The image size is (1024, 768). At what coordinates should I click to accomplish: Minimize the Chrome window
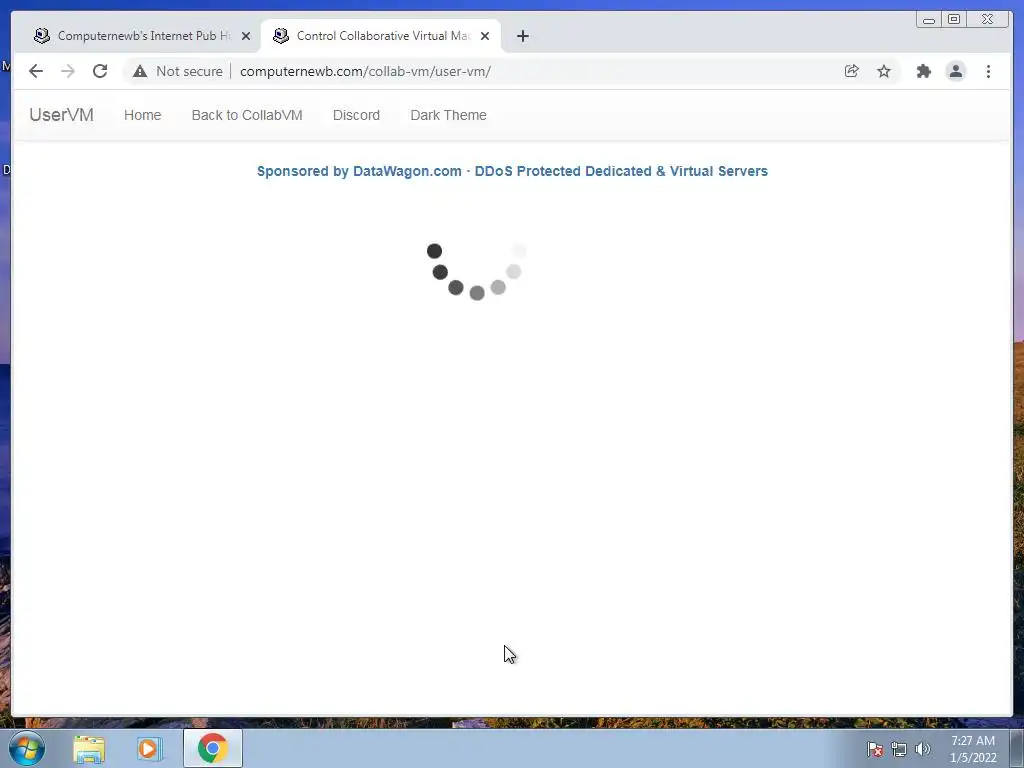pos(929,20)
